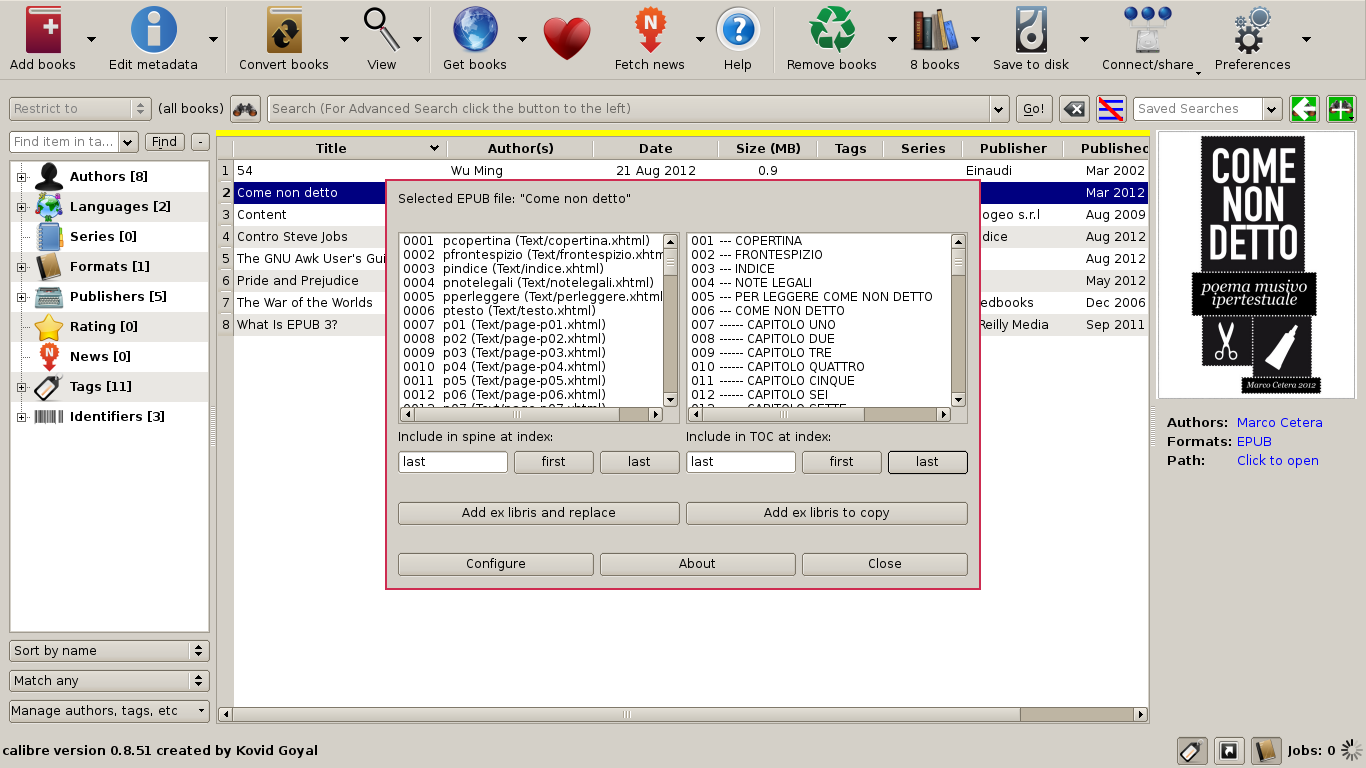Image resolution: width=1366 pixels, height=768 pixels.
Task: Click the Go! search button
Action: click(x=1033, y=109)
